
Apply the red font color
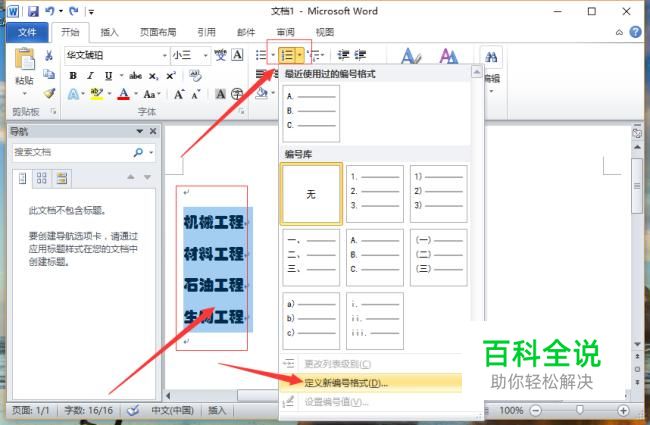tap(124, 94)
